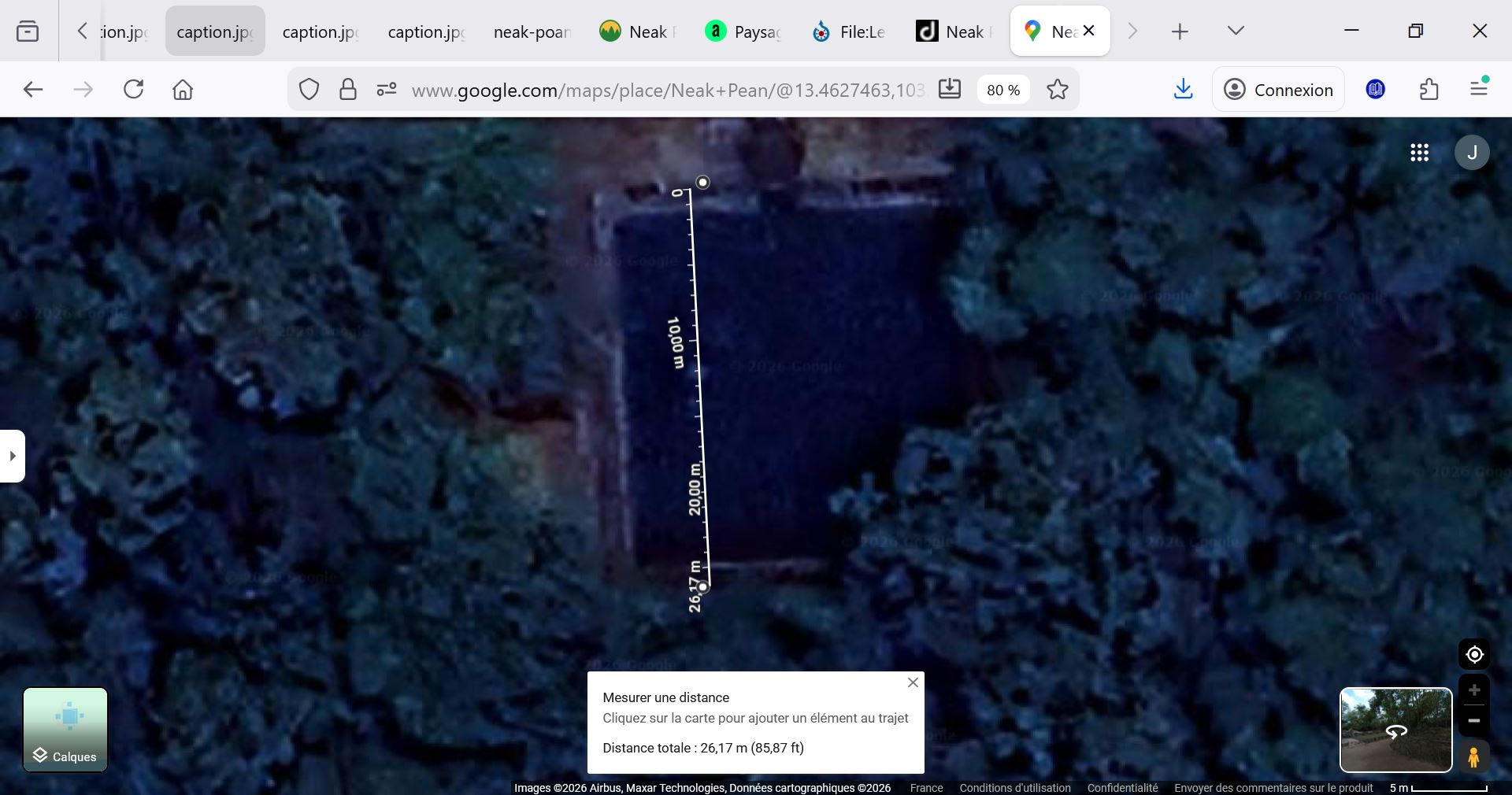This screenshot has height=795, width=1512.
Task: Zoom in the map with plus button
Action: click(x=1474, y=690)
